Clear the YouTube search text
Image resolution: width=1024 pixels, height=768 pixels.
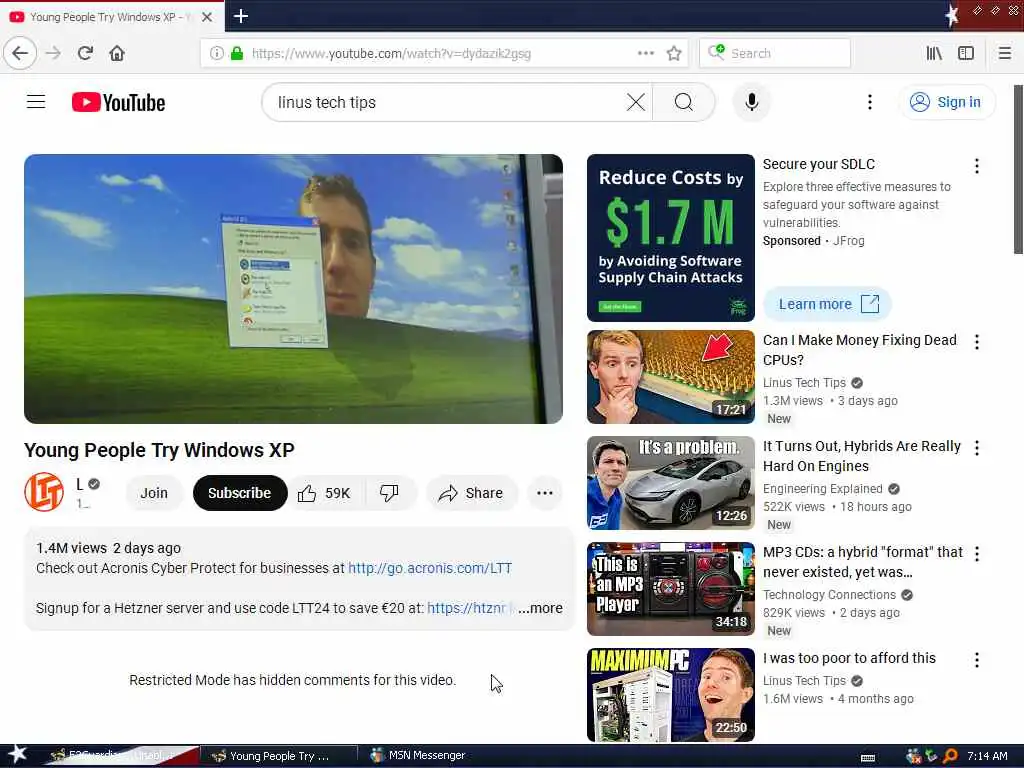point(635,102)
